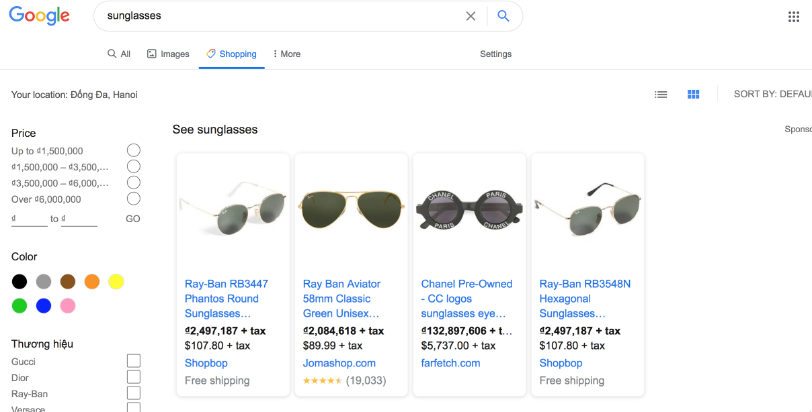
Task: Open the Google apps grid icon
Action: [x=793, y=17]
